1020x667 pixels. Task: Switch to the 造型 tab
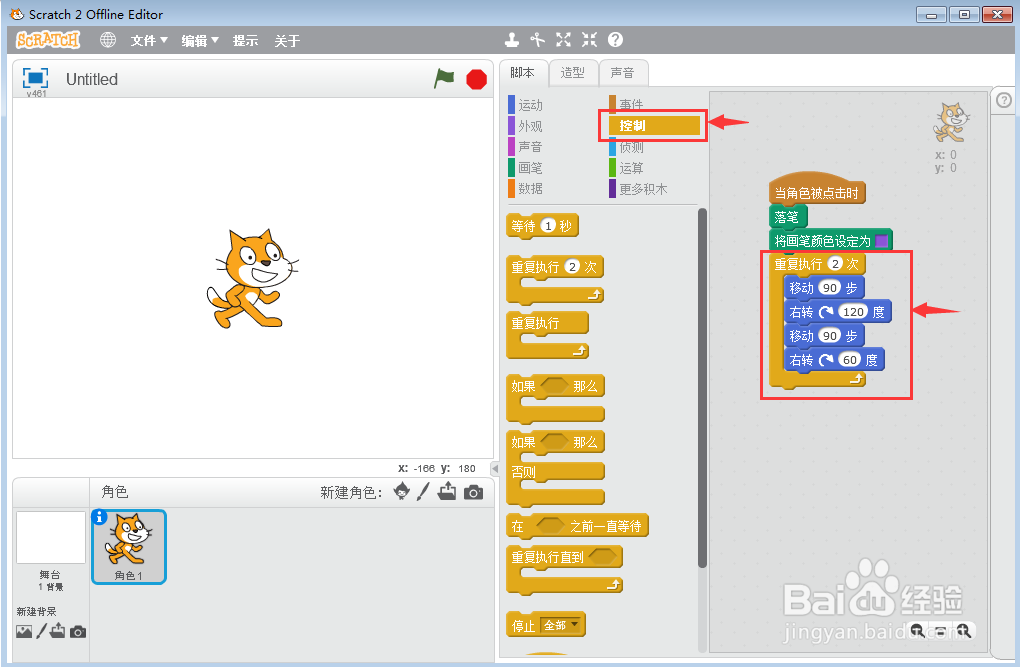[573, 72]
